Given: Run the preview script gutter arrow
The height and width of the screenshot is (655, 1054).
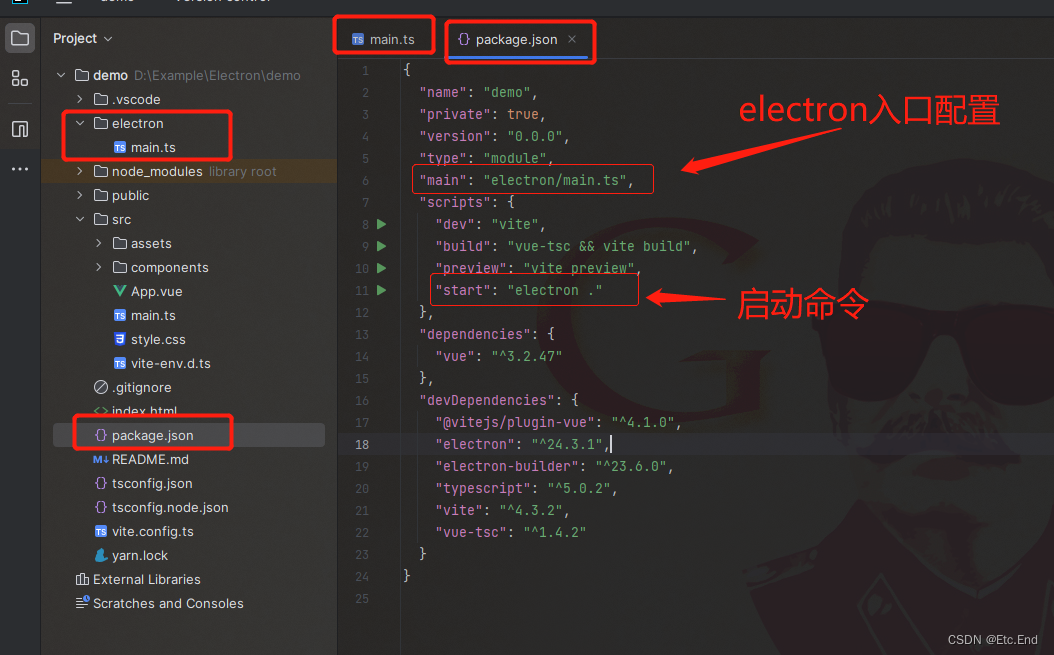Looking at the screenshot, I should pyautogui.click(x=382, y=268).
